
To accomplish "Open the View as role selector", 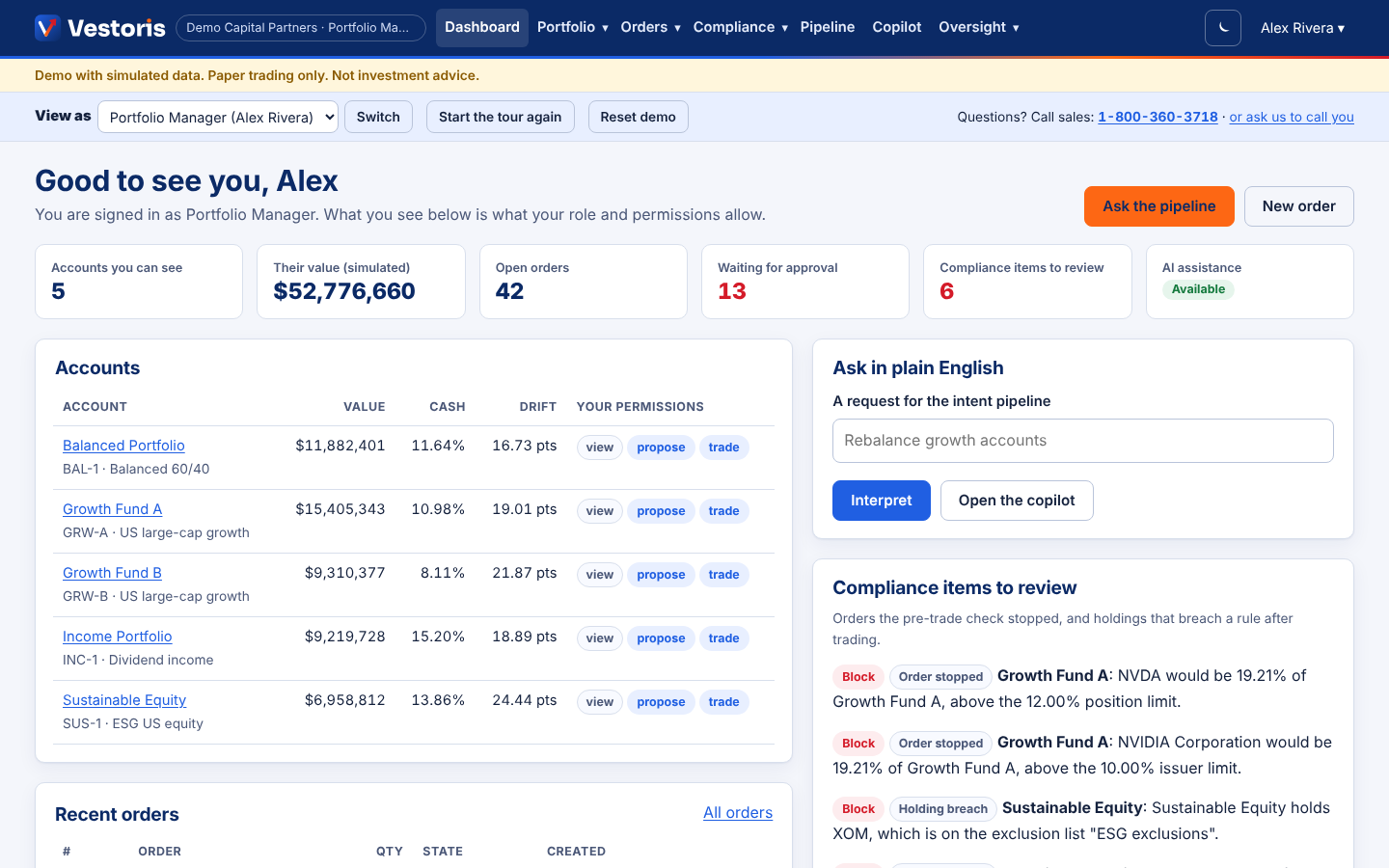I will pos(218,117).
